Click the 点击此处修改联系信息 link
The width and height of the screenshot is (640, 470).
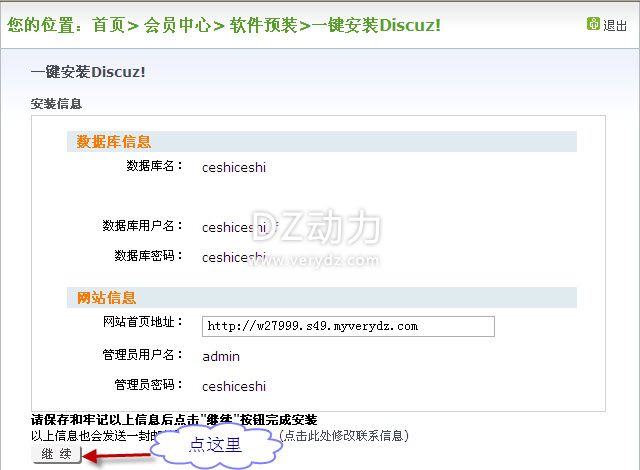coord(343,435)
